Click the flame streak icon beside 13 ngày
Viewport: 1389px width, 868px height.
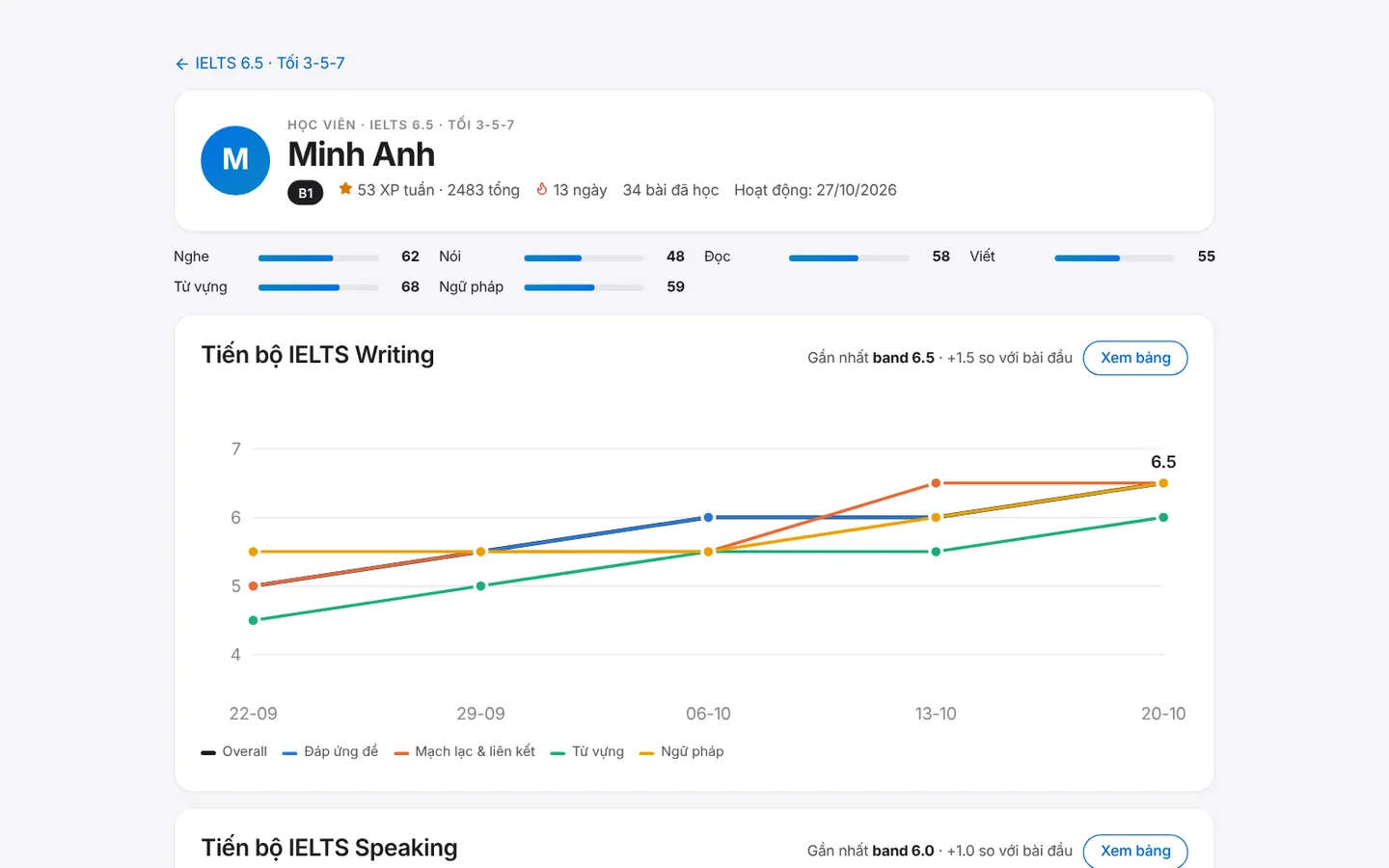(542, 189)
